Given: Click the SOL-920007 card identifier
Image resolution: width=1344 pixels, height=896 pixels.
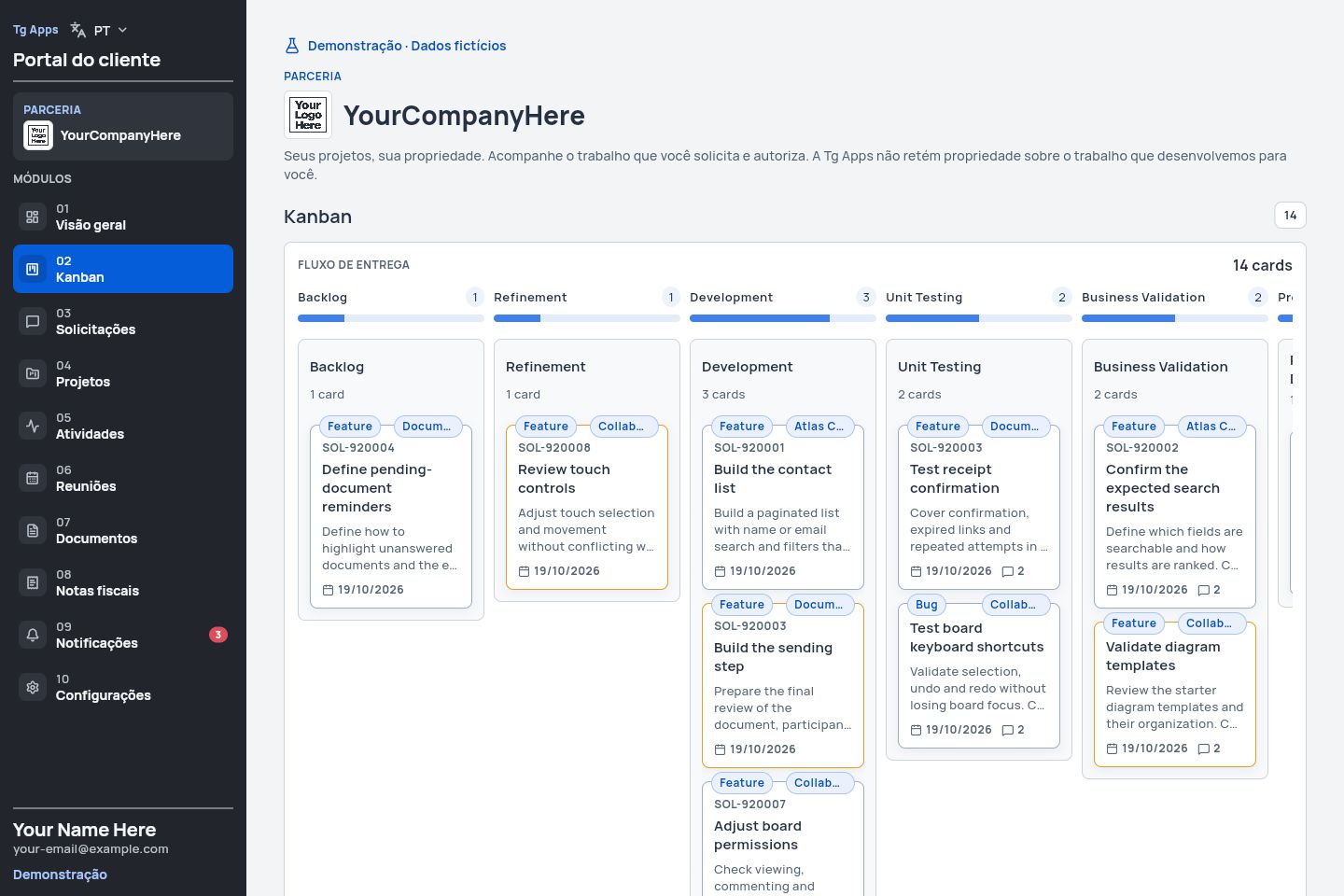Looking at the screenshot, I should tap(750, 805).
